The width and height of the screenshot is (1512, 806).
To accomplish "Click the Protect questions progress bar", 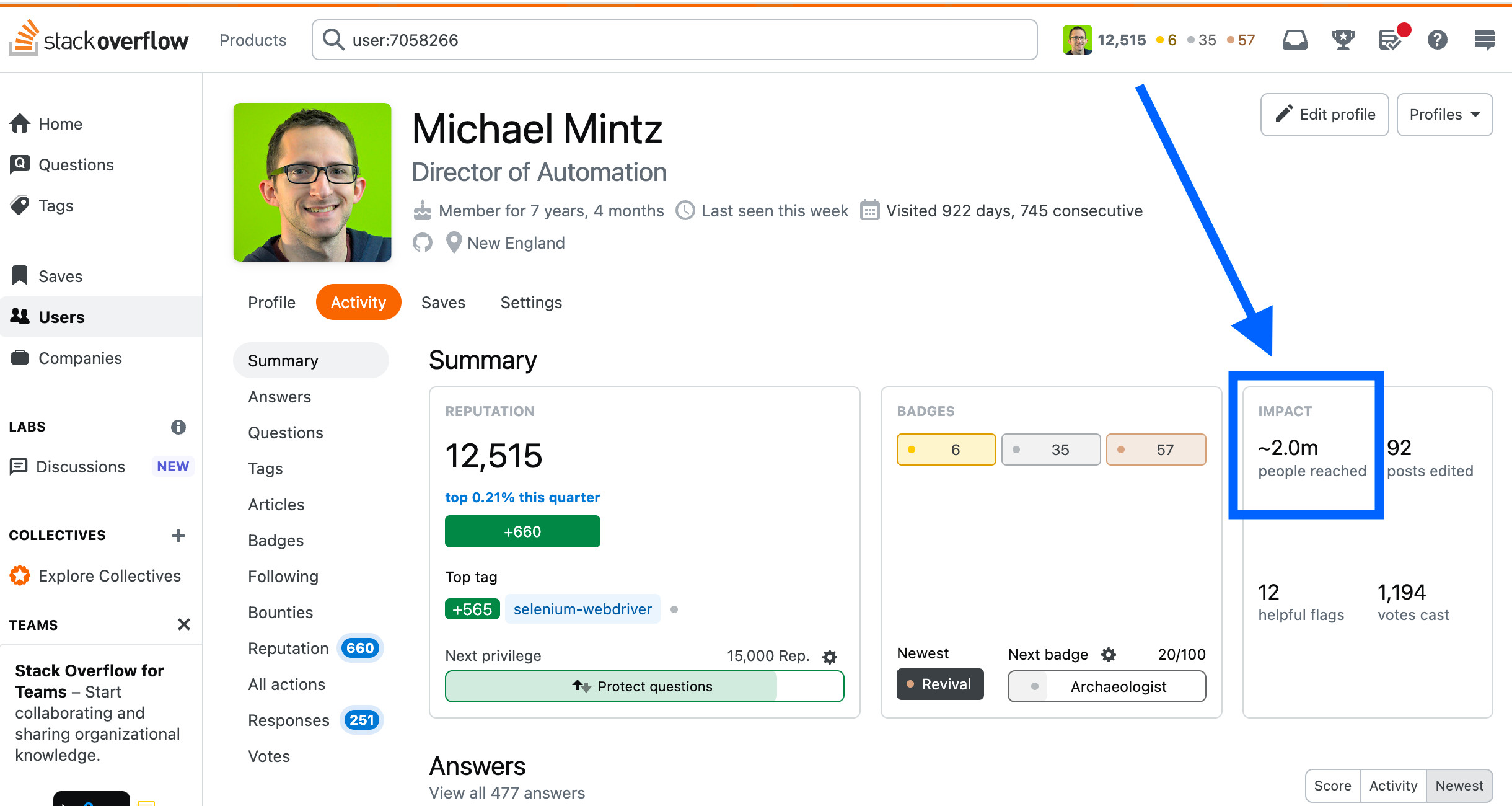I will pyautogui.click(x=644, y=686).
